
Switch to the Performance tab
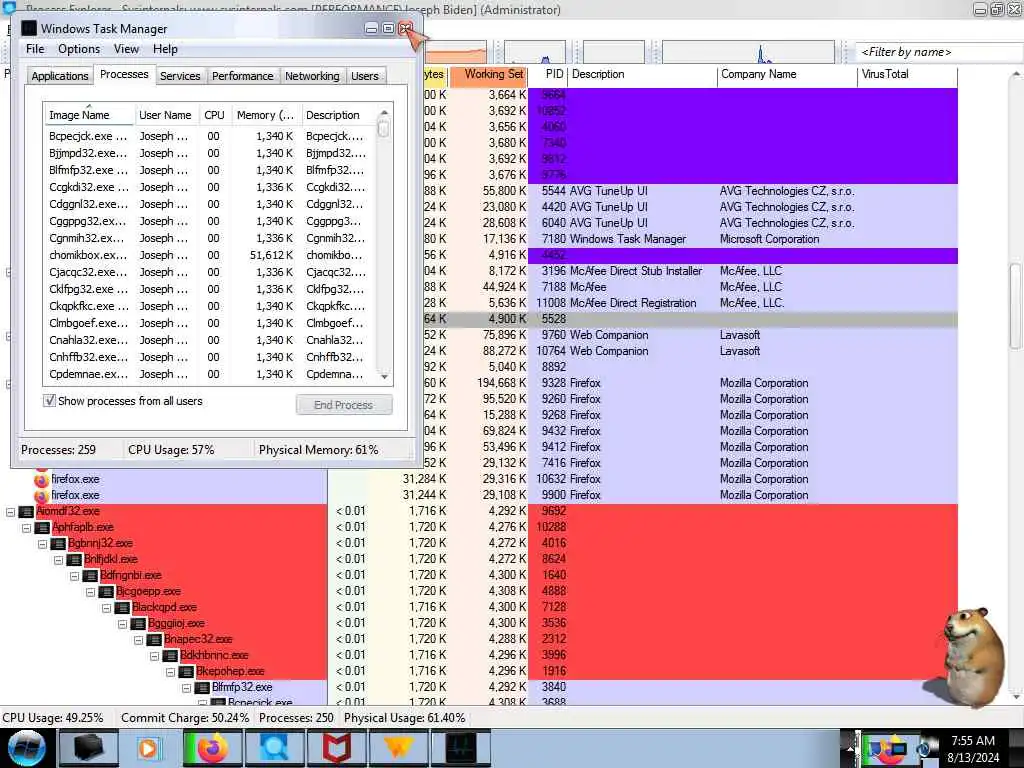[x=242, y=76]
